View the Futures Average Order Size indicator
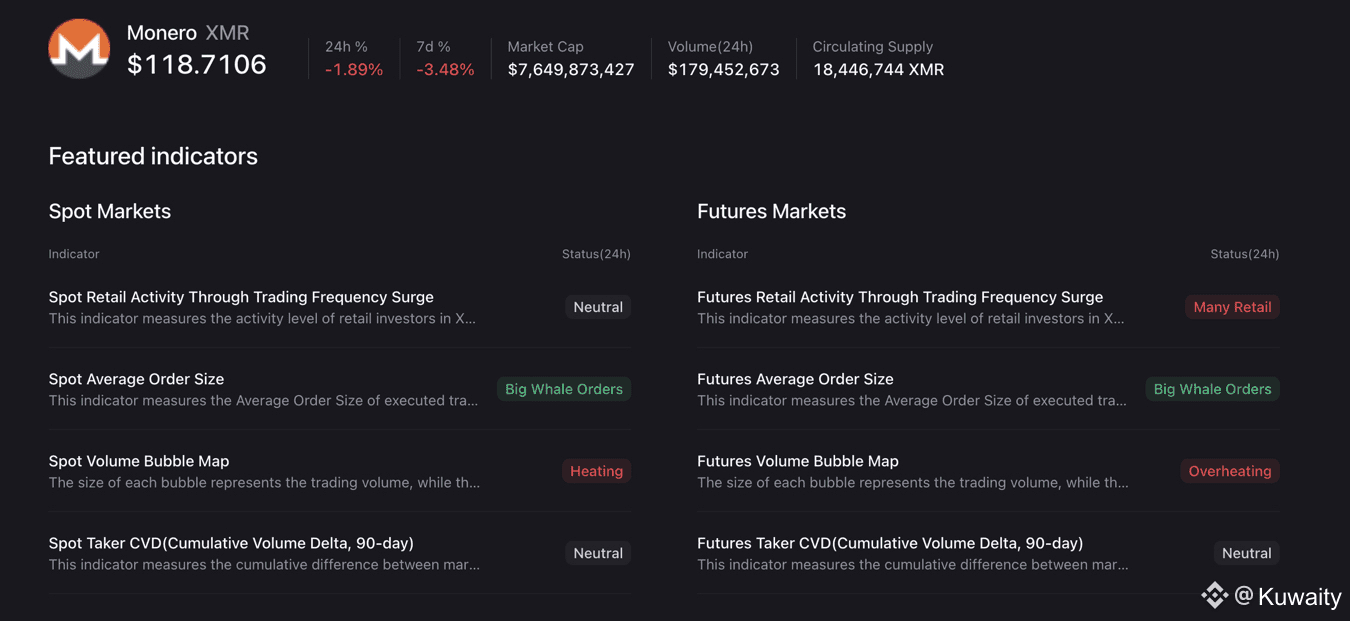 pyautogui.click(x=795, y=379)
